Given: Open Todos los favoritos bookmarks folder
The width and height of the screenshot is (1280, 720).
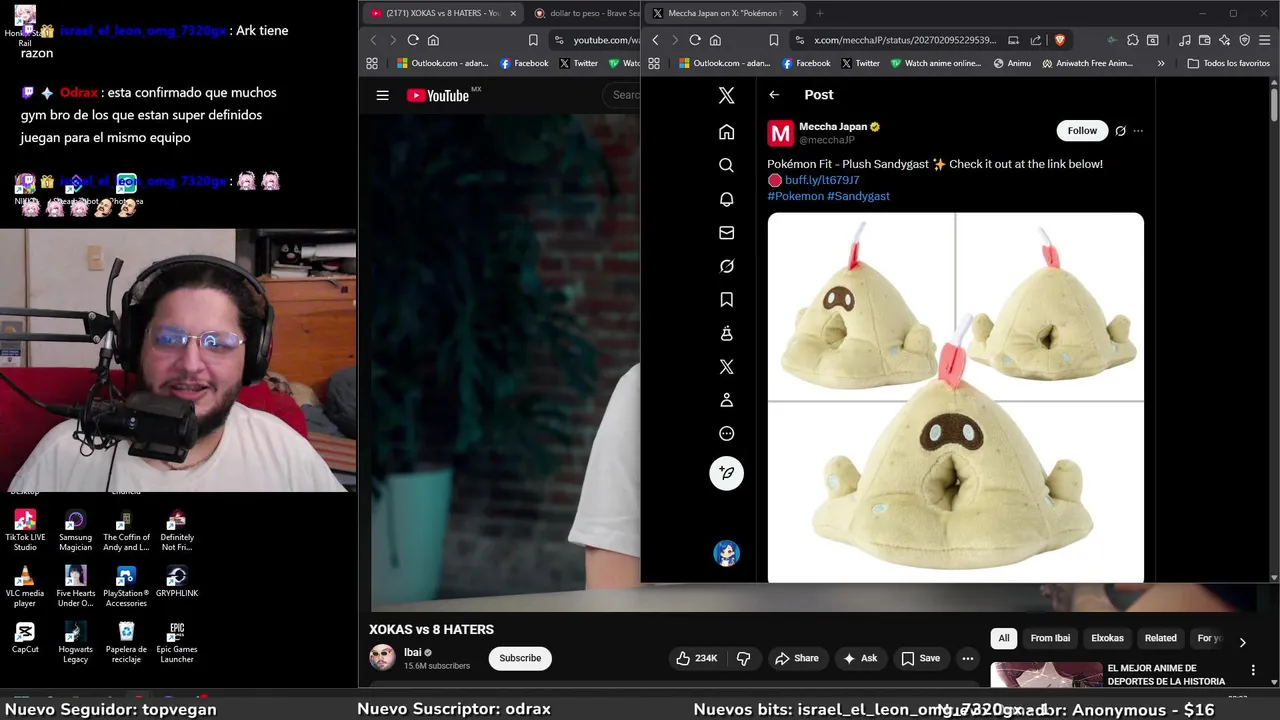Looking at the screenshot, I should [1229, 63].
